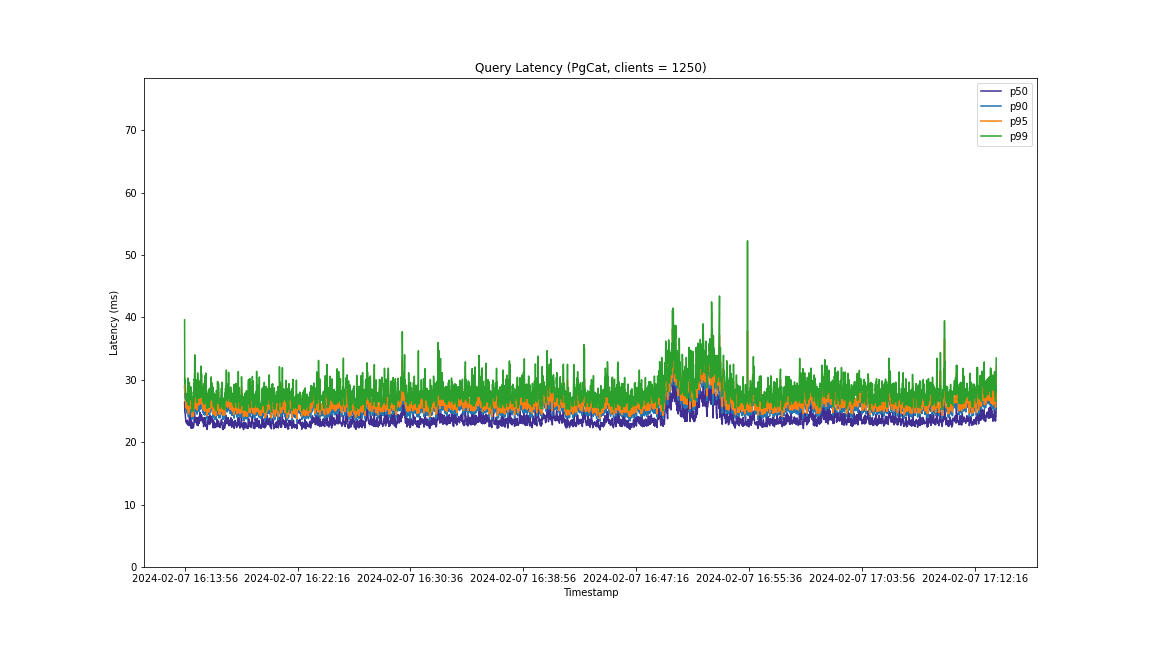Click the p50 legend label
This screenshot has height=648, width=1152.
(1018, 91)
